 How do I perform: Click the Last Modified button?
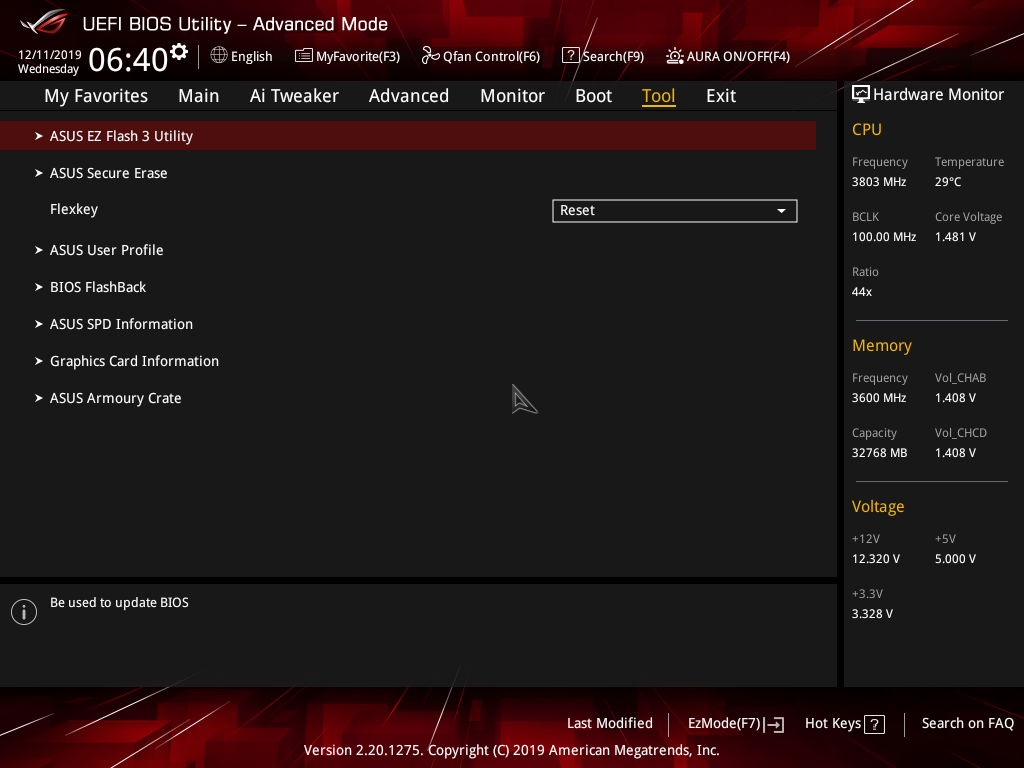click(x=609, y=723)
